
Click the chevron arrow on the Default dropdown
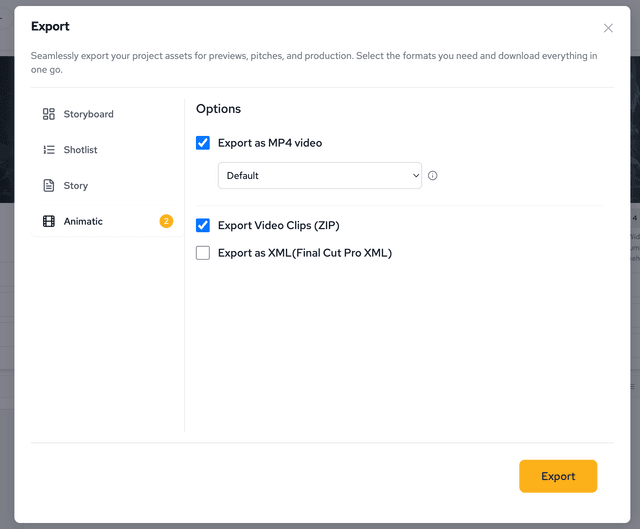click(415, 176)
